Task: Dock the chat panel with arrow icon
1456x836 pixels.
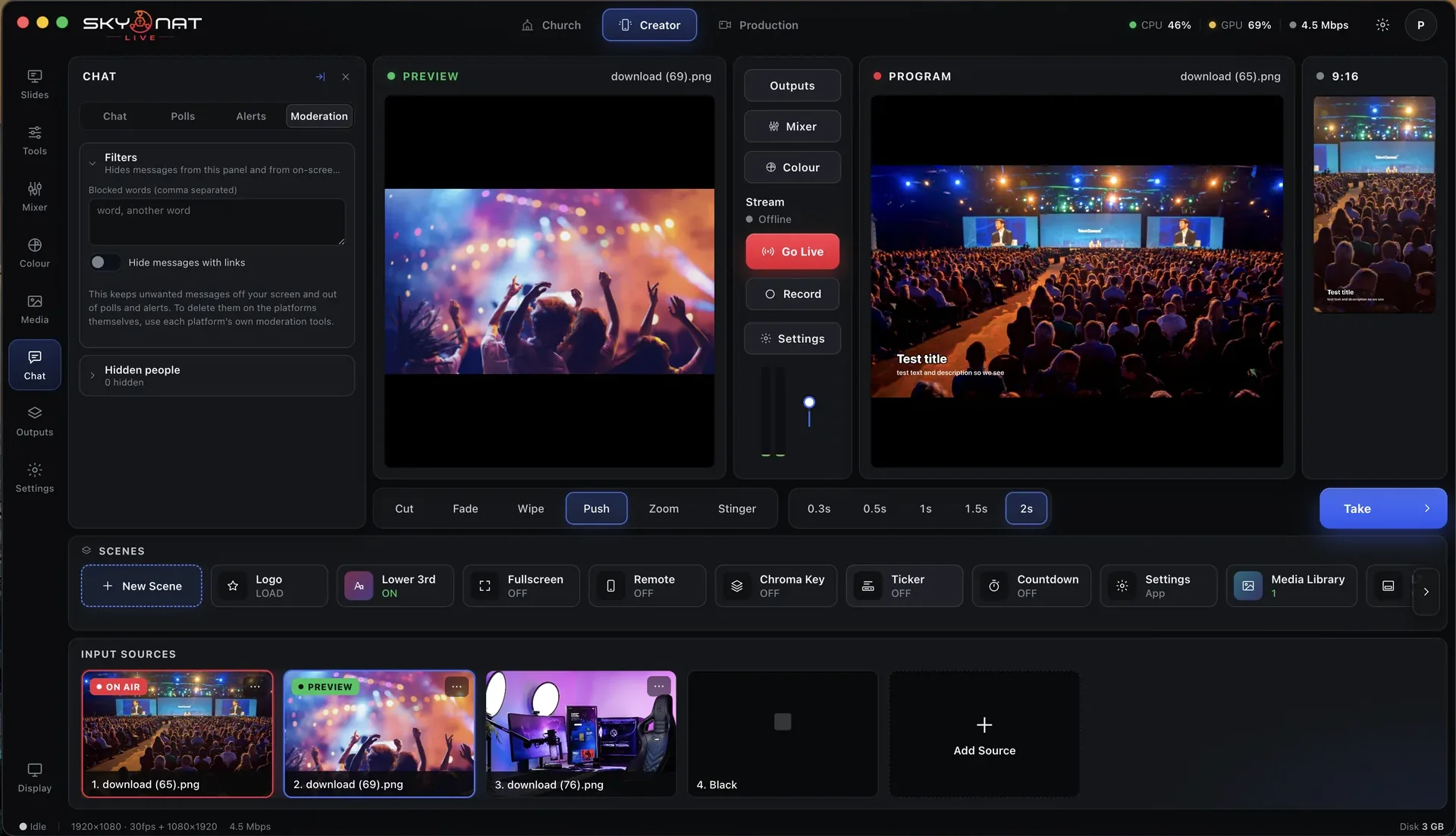Action: pos(320,77)
